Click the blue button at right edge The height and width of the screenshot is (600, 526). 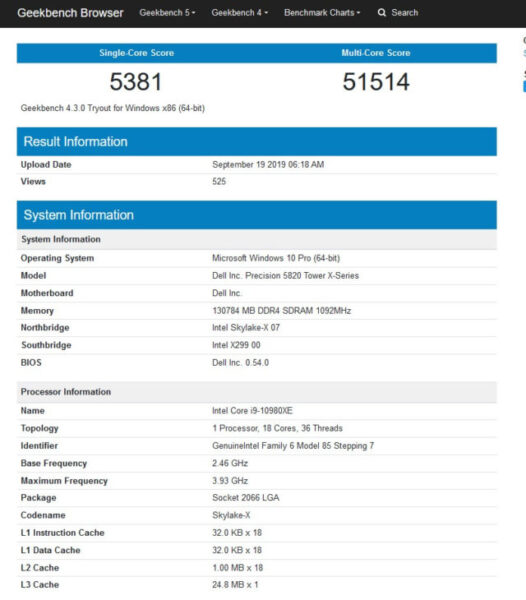click(524, 86)
